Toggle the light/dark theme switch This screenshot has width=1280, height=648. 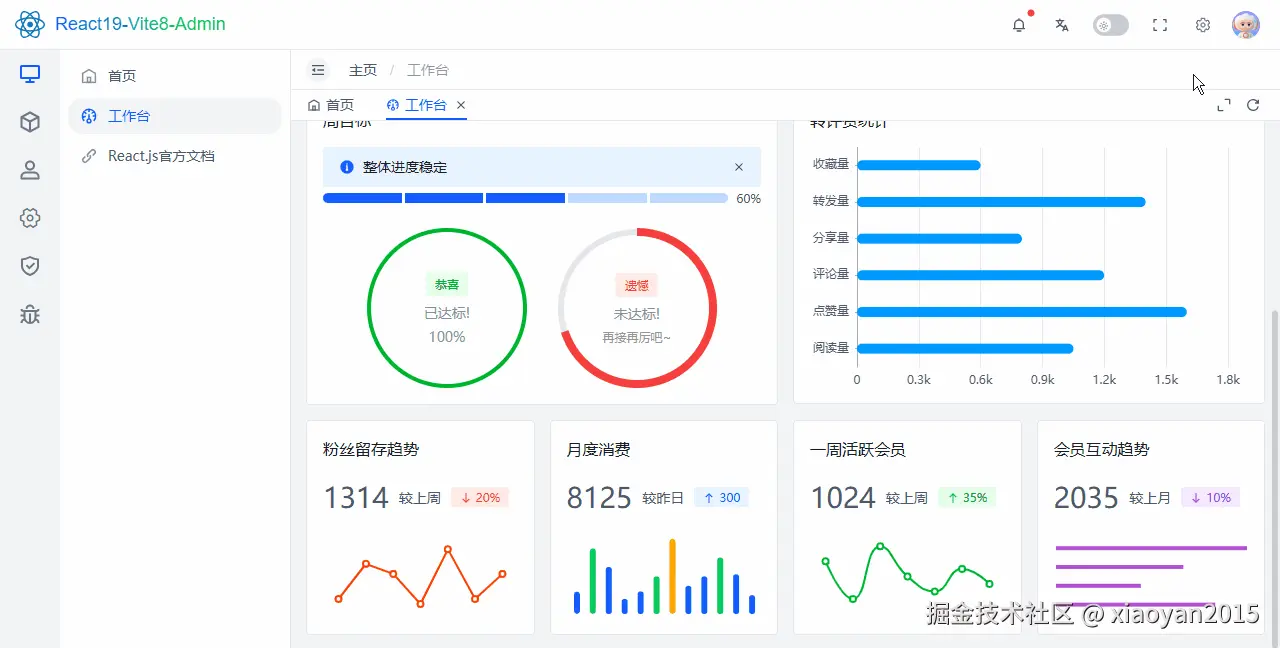1111,25
